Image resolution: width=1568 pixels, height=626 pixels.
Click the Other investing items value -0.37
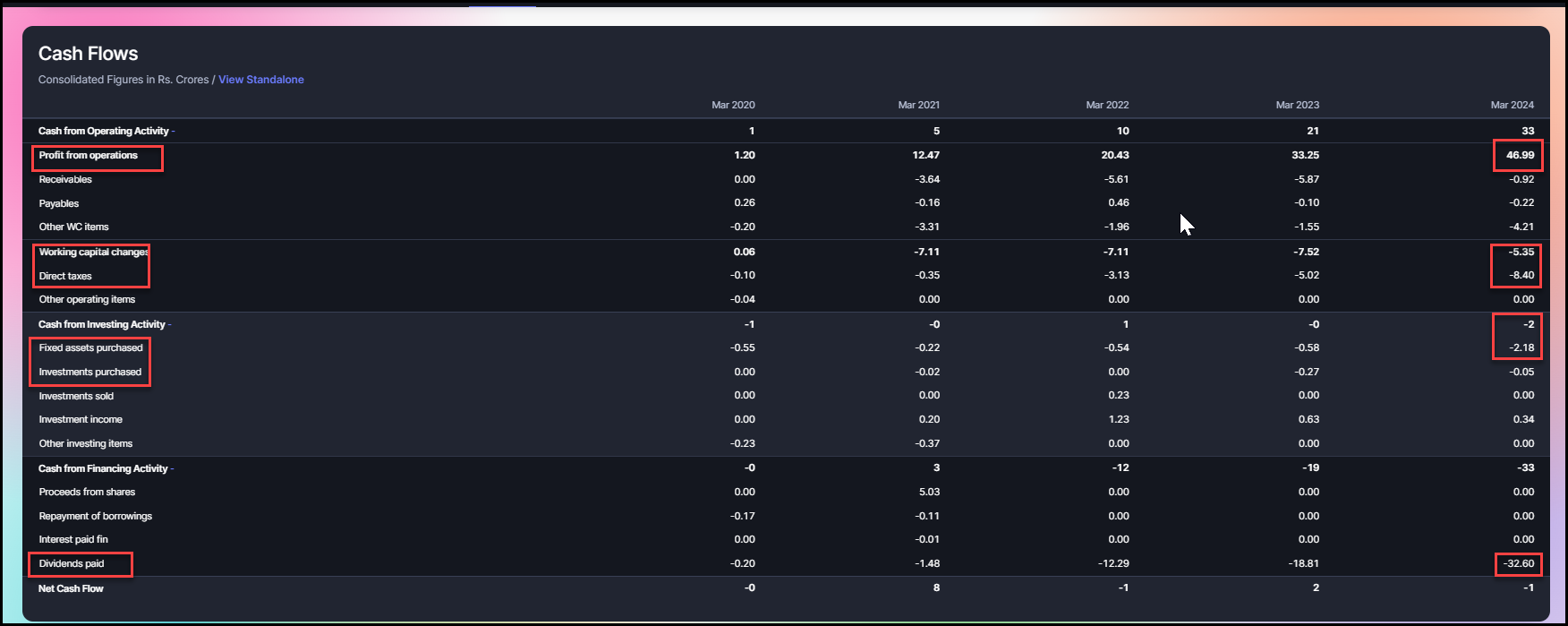tap(927, 443)
